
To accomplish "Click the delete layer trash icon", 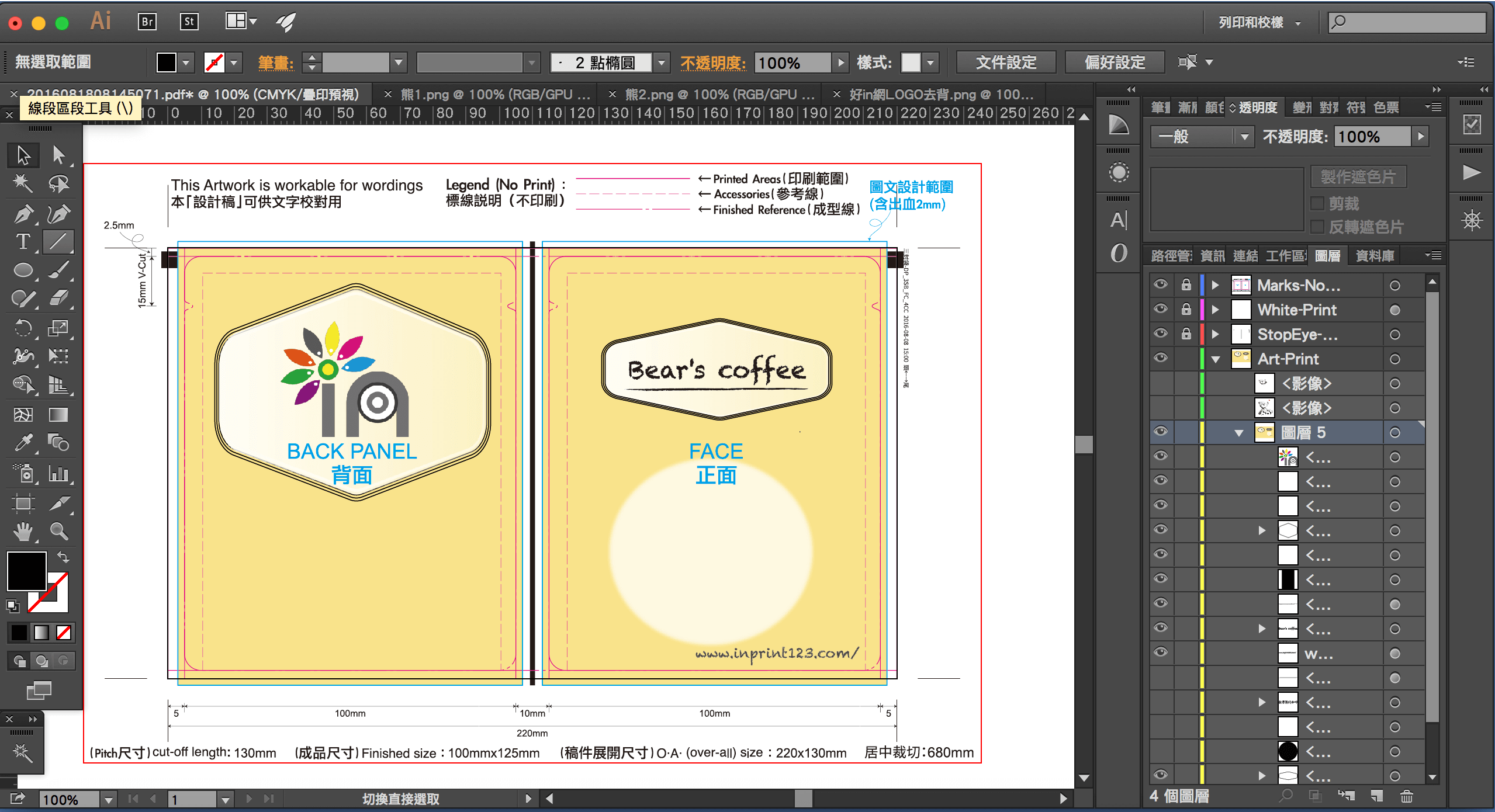I will (1406, 796).
